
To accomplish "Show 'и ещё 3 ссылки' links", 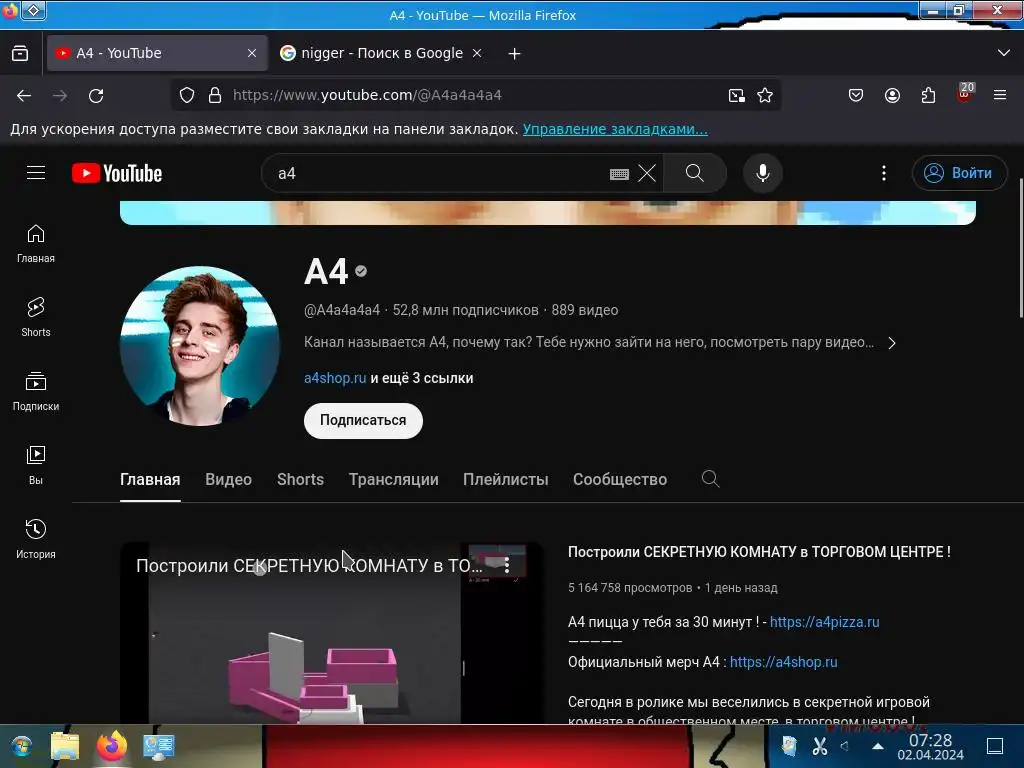I will pyautogui.click(x=422, y=378).
